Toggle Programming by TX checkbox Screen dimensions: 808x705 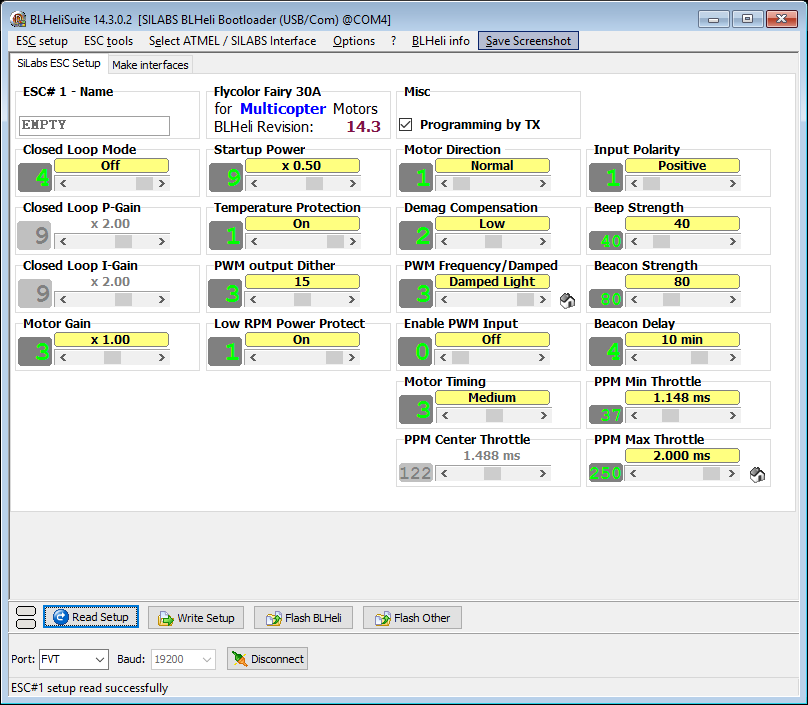tap(406, 125)
